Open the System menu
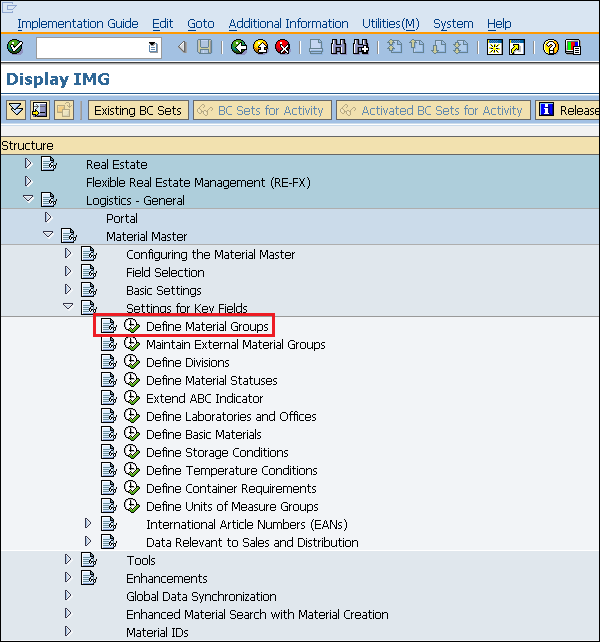Viewport: 600px width, 642px height. coord(453,24)
